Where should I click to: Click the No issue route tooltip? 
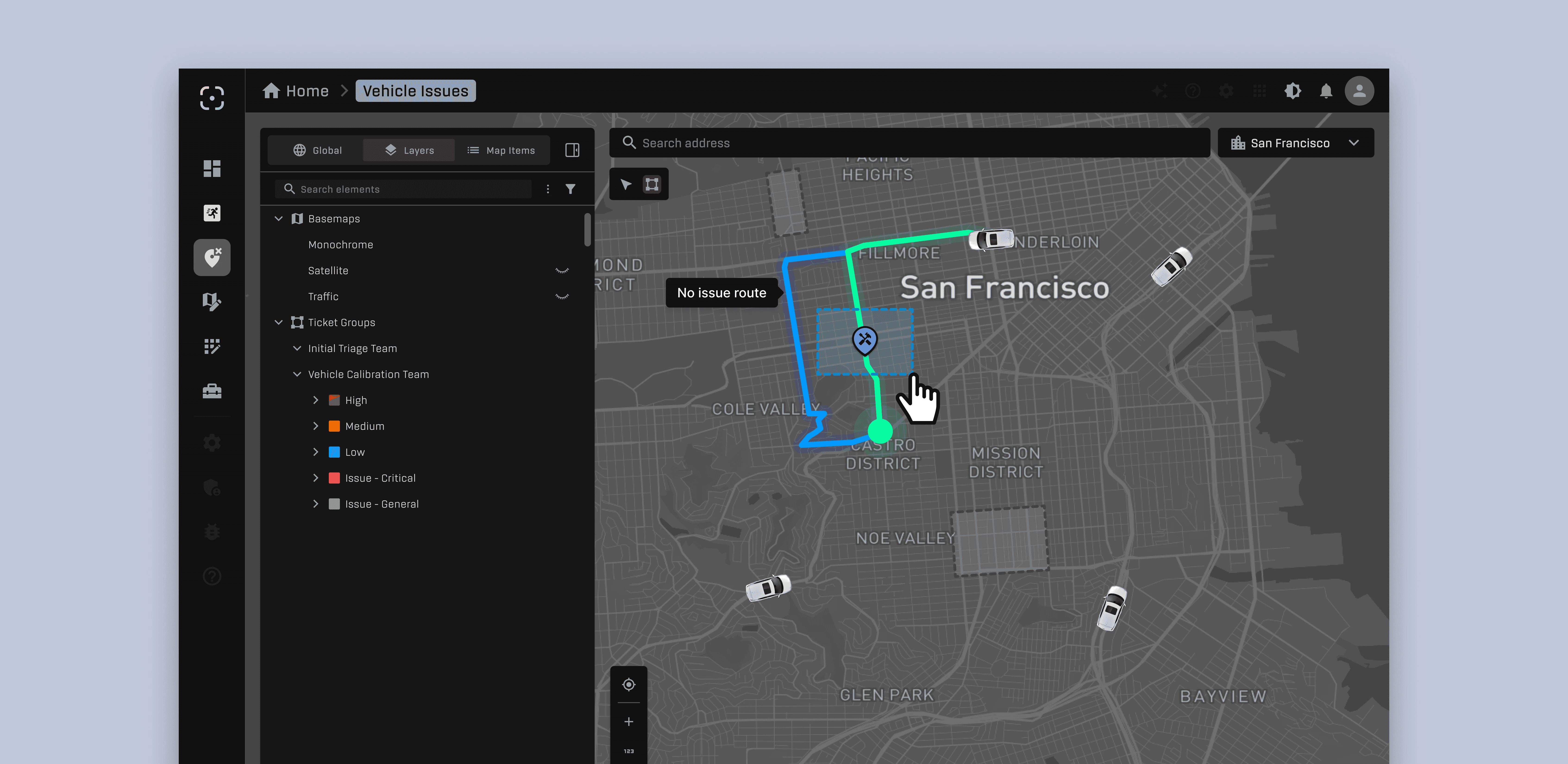pos(722,293)
